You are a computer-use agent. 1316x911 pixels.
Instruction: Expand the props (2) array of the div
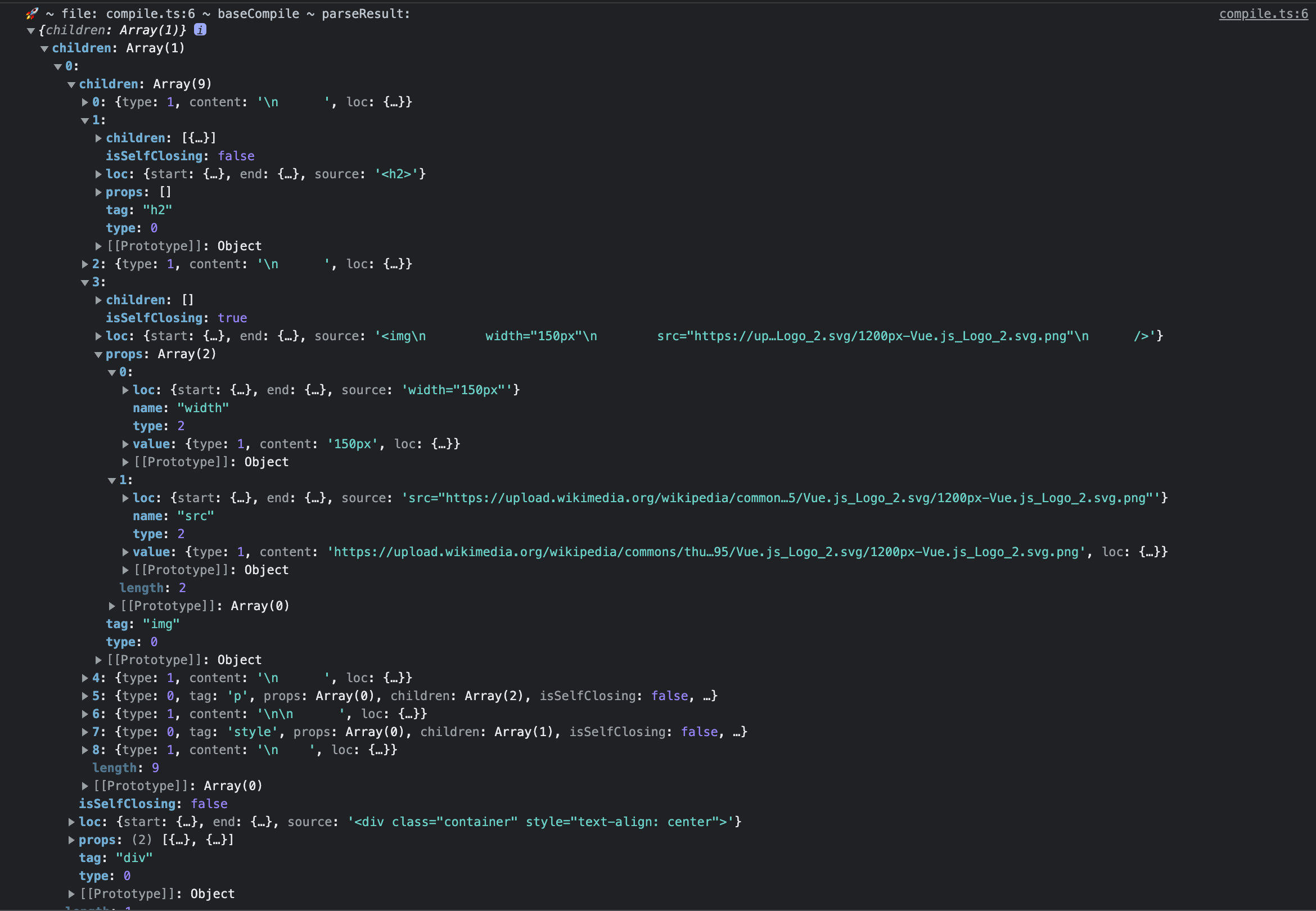click(x=71, y=840)
